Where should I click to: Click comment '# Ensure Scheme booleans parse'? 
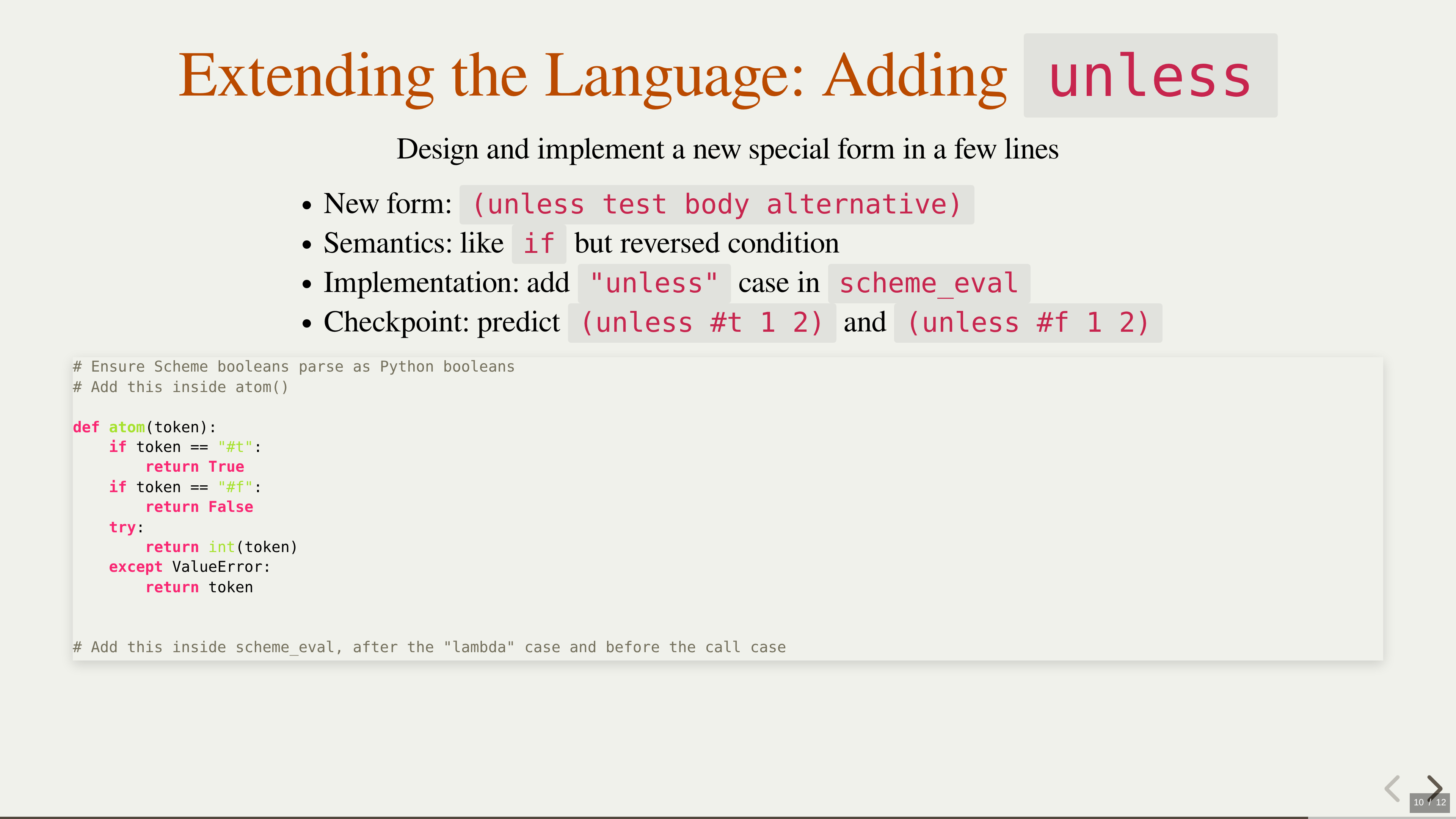[293, 367]
